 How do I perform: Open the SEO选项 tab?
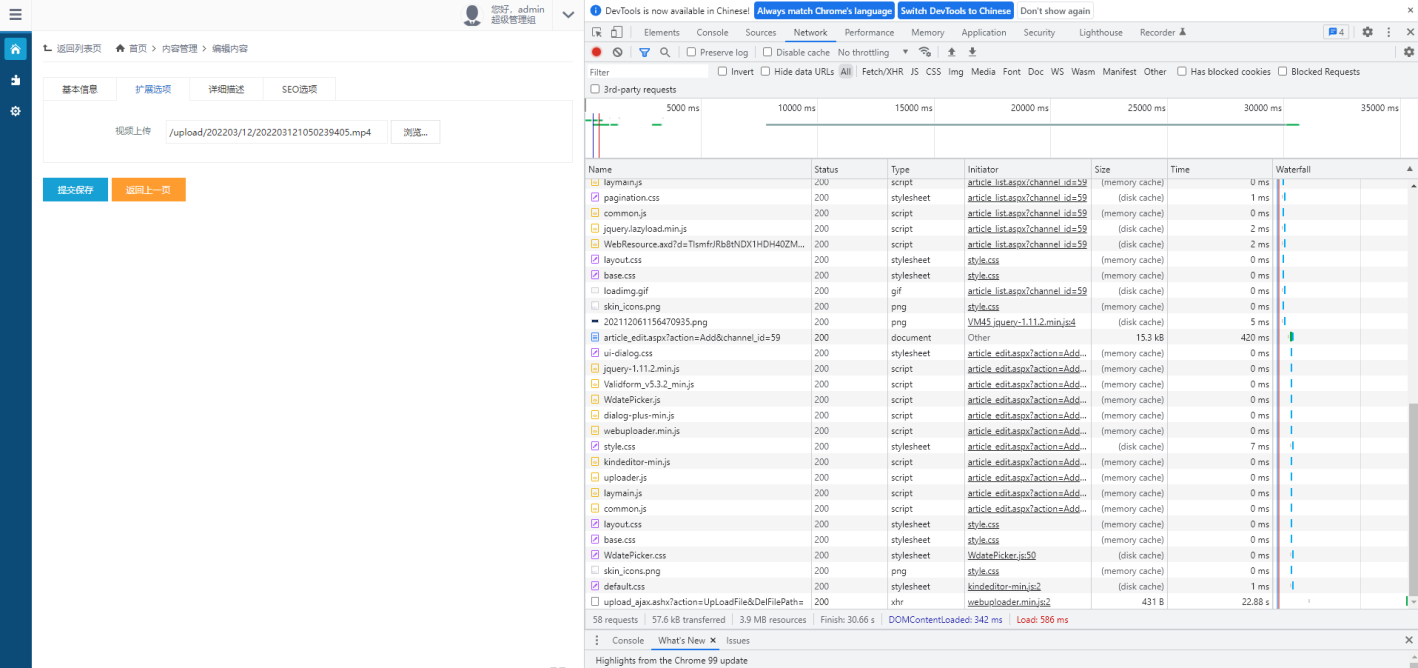tap(297, 89)
